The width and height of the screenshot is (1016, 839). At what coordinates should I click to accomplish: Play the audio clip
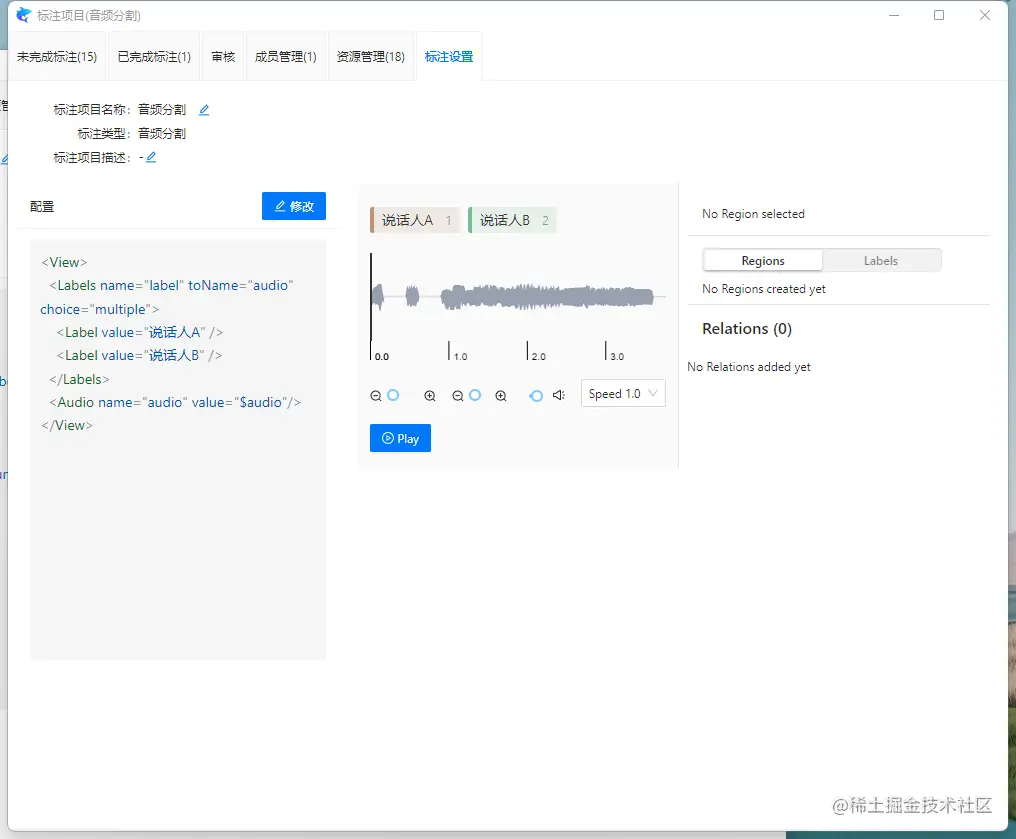(400, 438)
